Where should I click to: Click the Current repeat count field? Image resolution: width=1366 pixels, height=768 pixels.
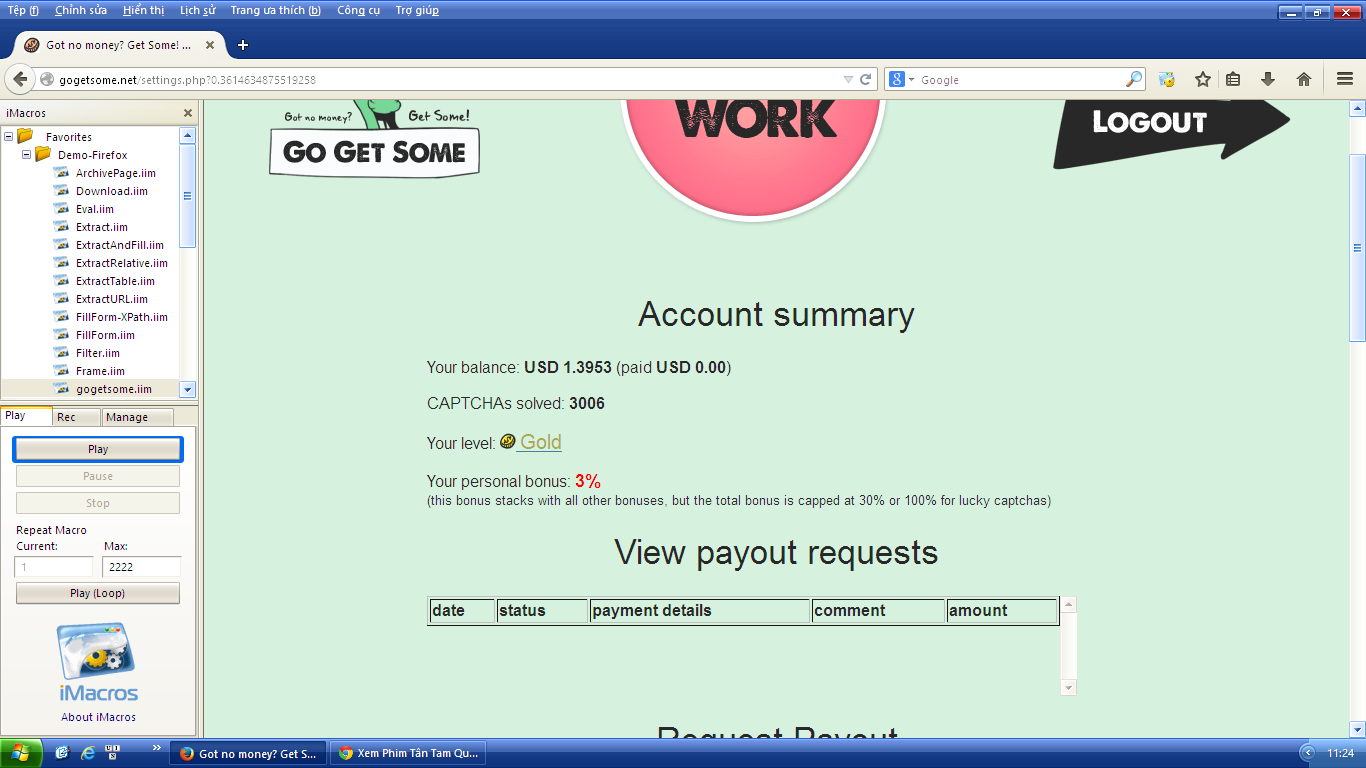54,567
